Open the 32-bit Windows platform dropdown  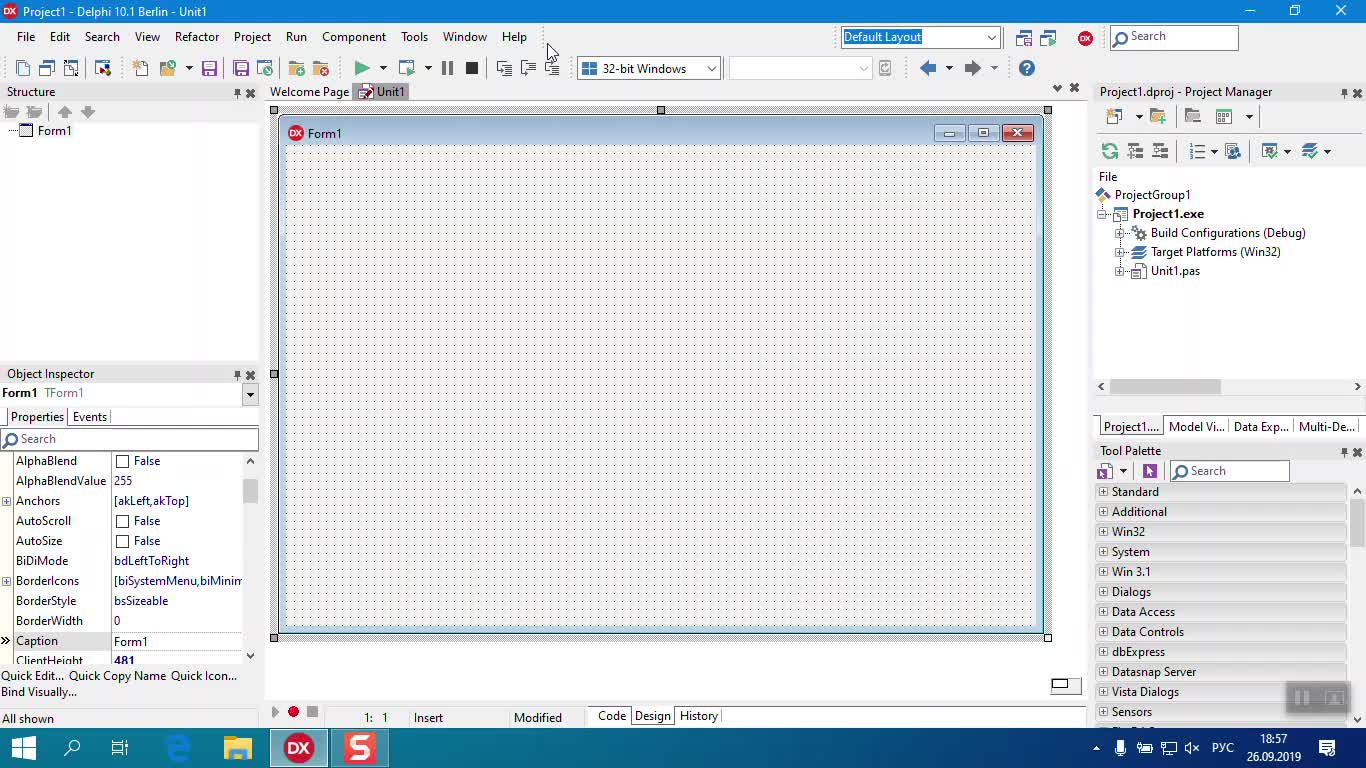pos(711,68)
